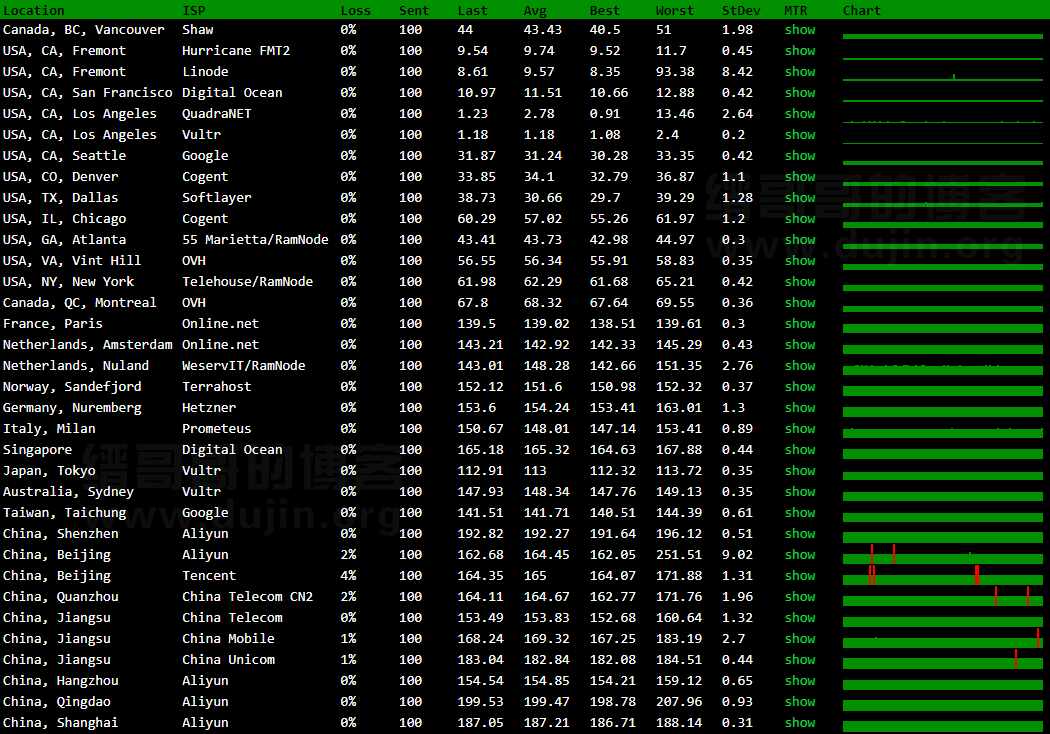Show MTR for Seattle Google
This screenshot has height=734, width=1050.
[x=800, y=155]
